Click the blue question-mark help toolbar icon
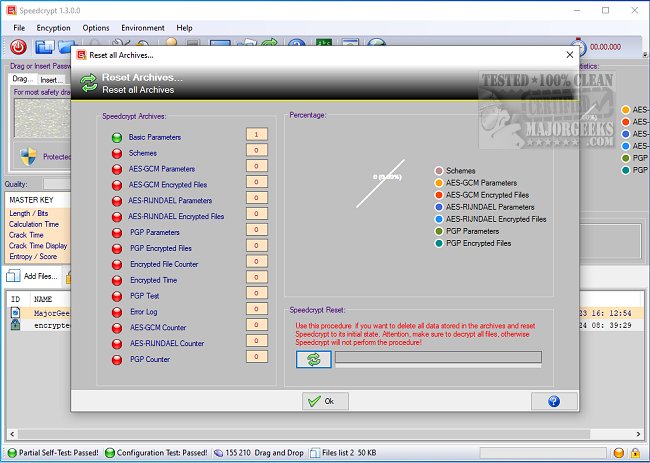Screen dimensions: 650x463 [297, 43]
